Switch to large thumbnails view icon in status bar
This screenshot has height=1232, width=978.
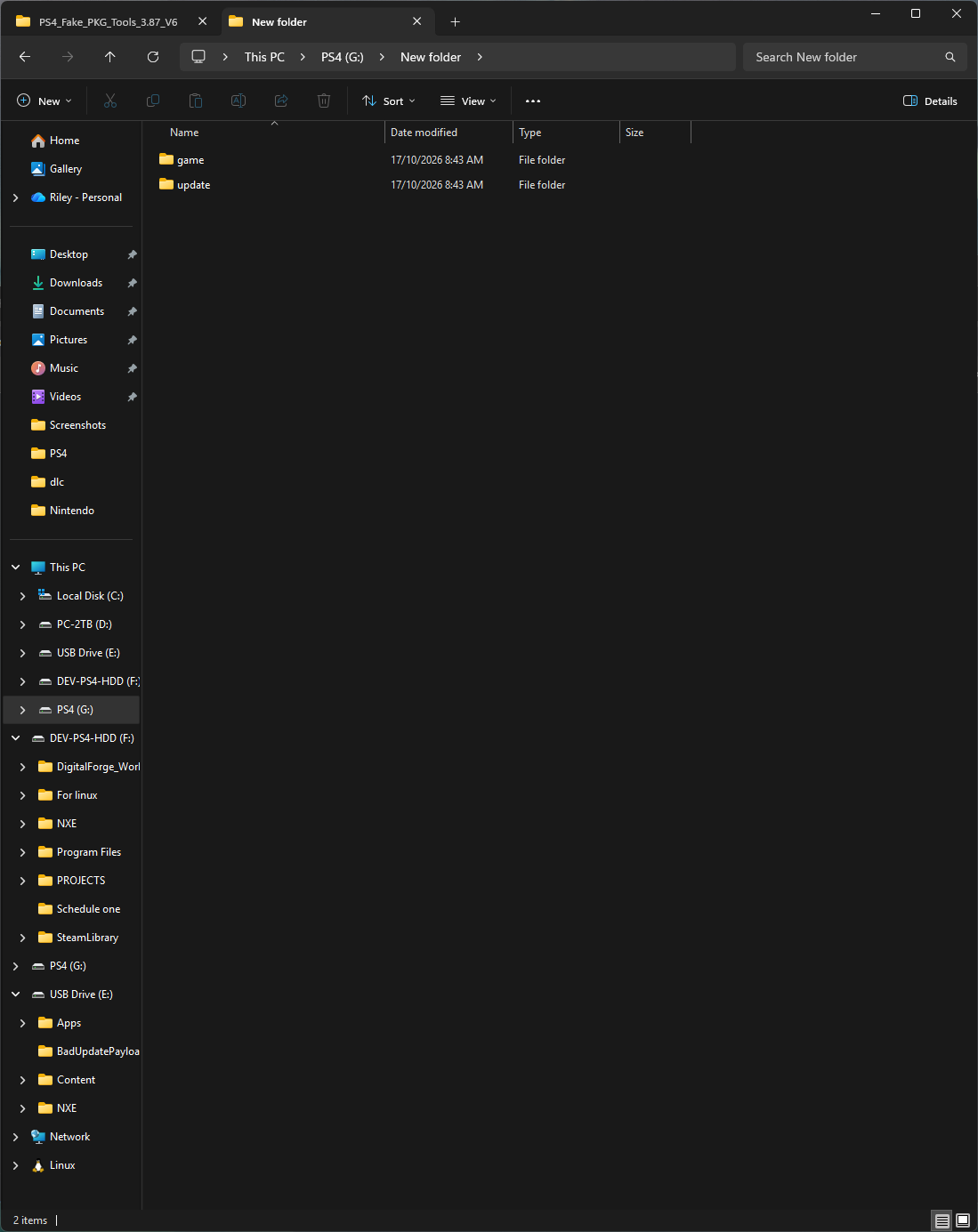tap(963, 1220)
